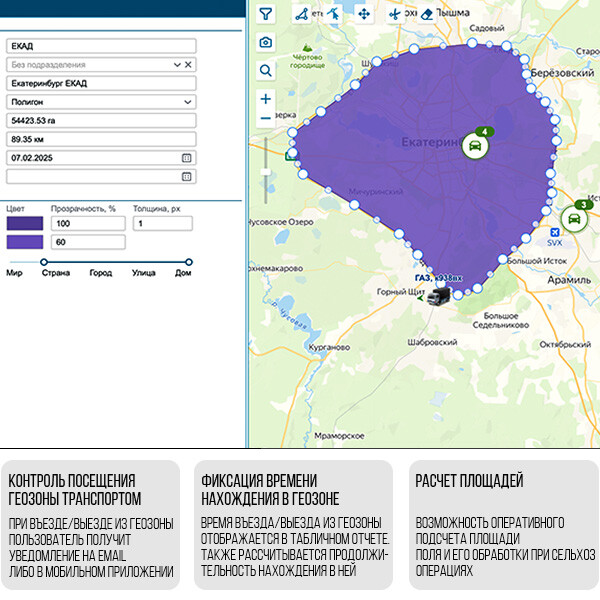Clear the department field with the X button
Viewport: 600px width, 600px height.
188,64
